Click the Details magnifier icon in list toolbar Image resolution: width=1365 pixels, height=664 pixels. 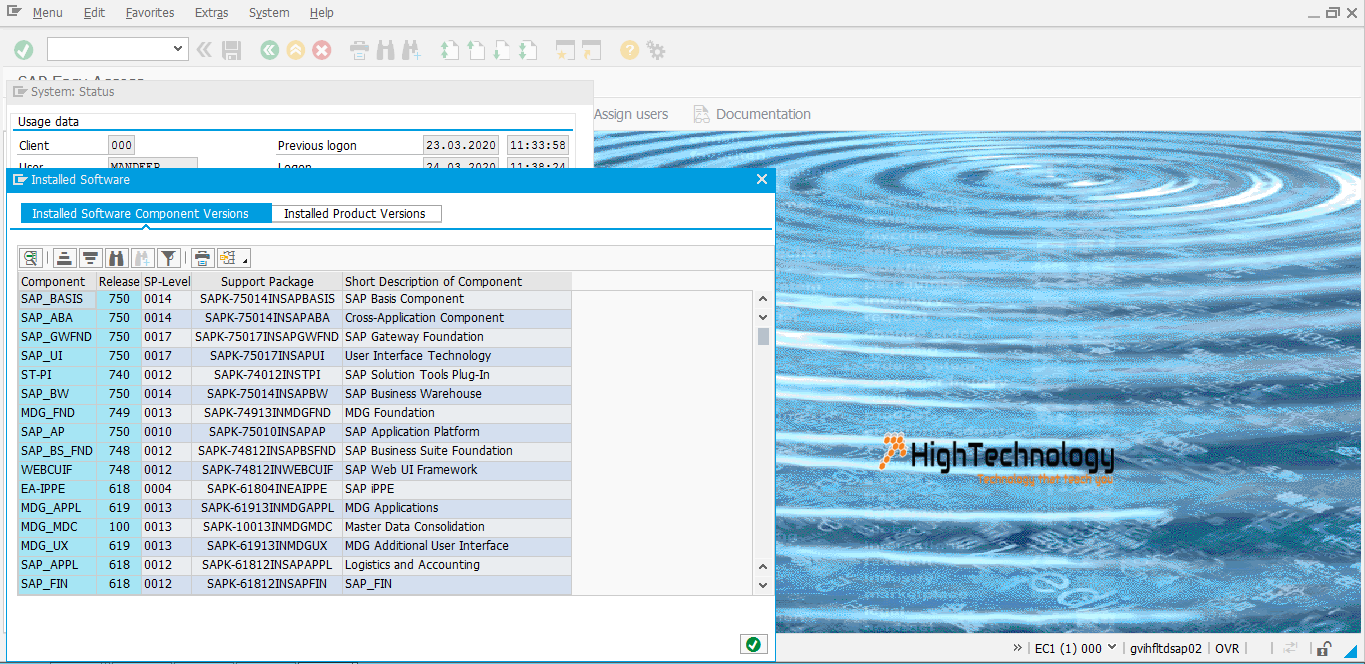point(31,258)
